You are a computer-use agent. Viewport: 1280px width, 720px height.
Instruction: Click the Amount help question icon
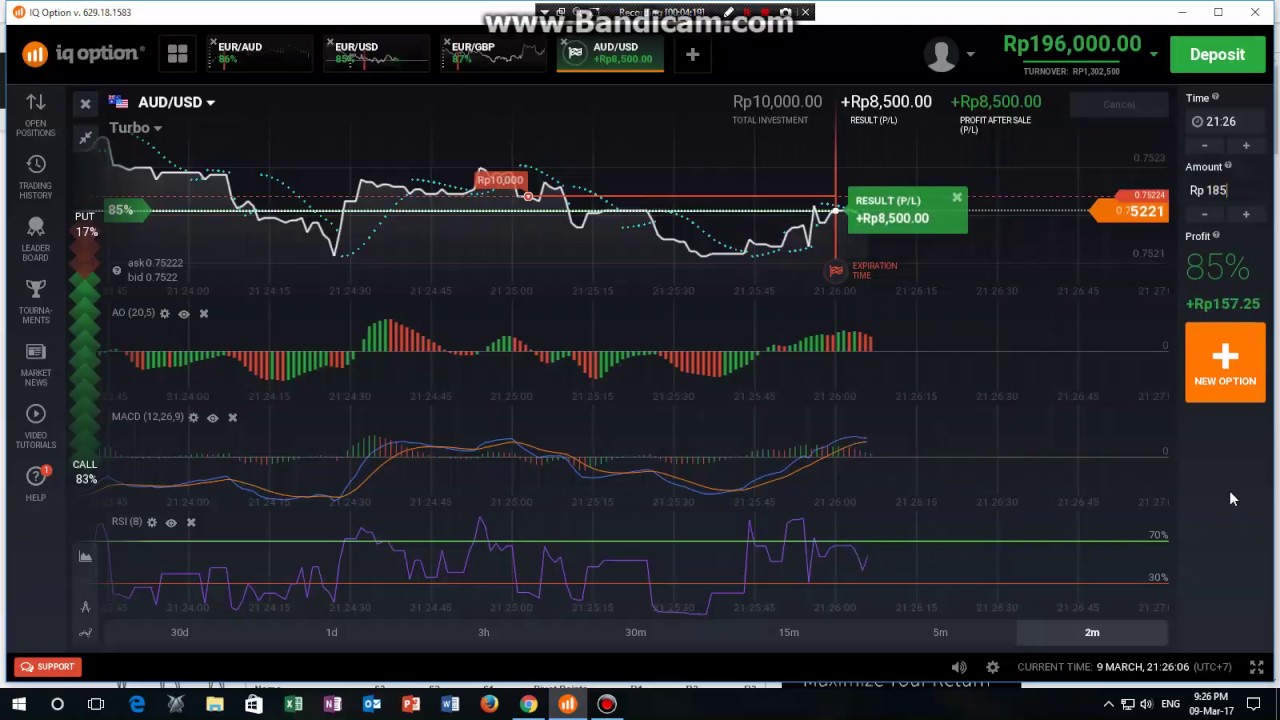tap(1228, 166)
